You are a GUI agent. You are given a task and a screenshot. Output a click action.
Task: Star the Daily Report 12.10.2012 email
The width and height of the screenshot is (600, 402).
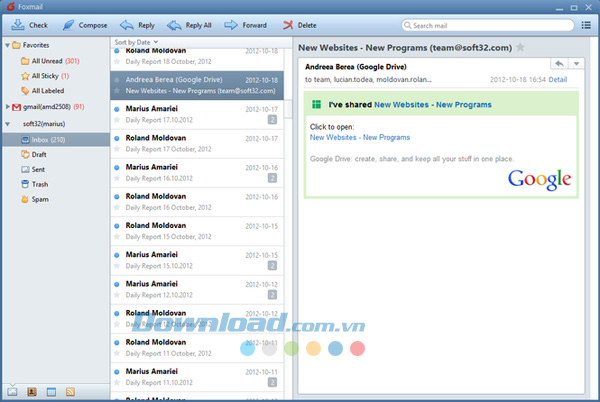pos(117,295)
